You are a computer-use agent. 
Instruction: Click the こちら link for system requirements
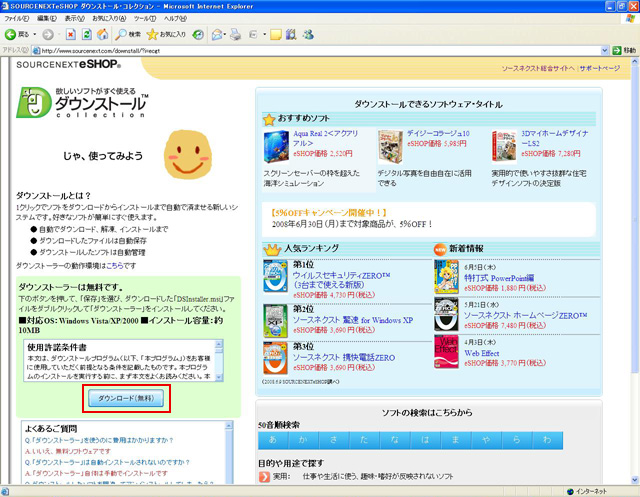[x=115, y=266]
